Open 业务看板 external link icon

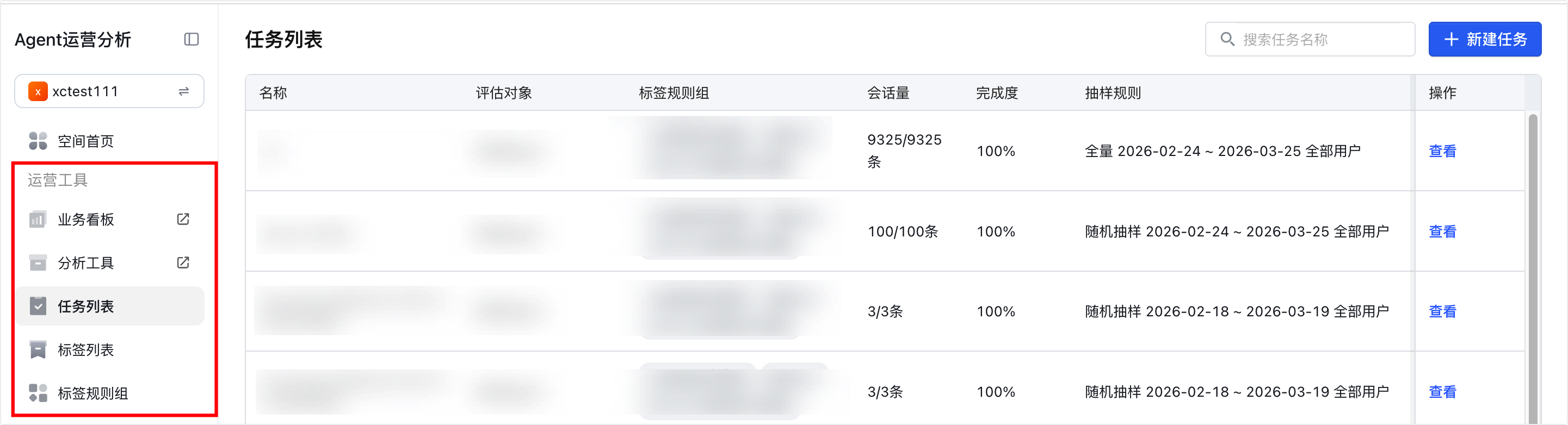tap(183, 219)
